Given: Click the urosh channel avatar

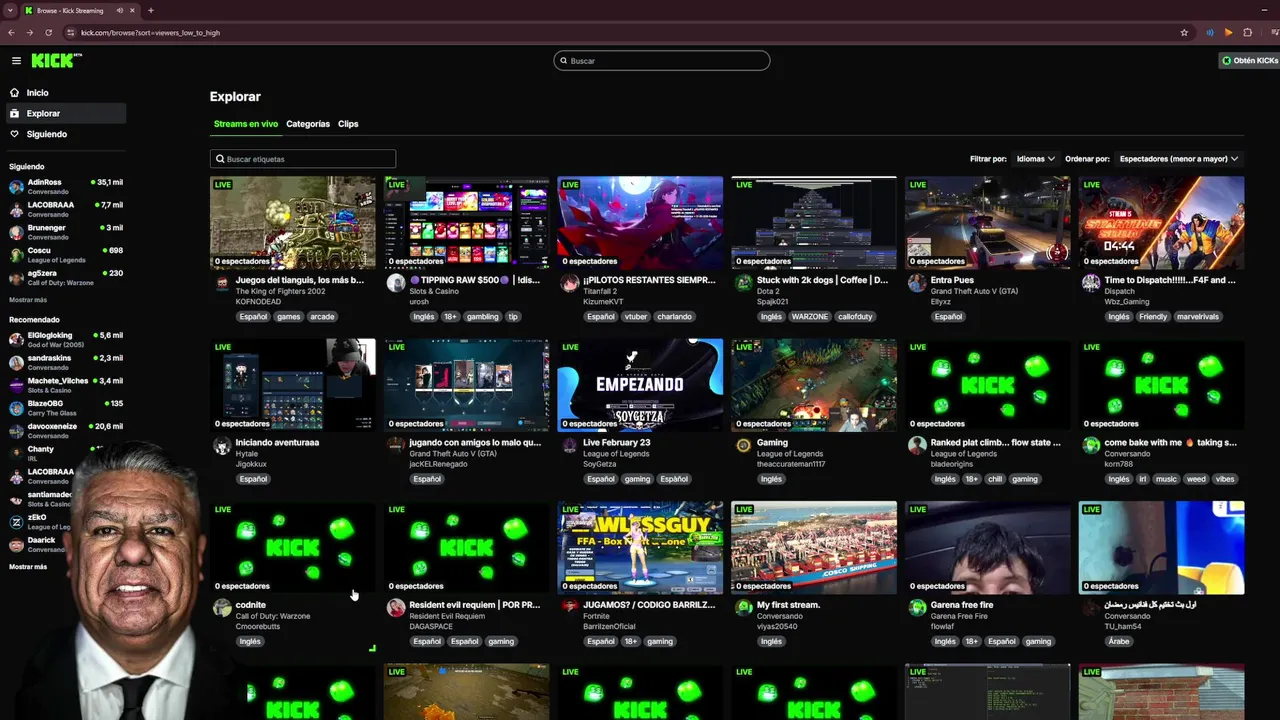Looking at the screenshot, I should click(396, 283).
